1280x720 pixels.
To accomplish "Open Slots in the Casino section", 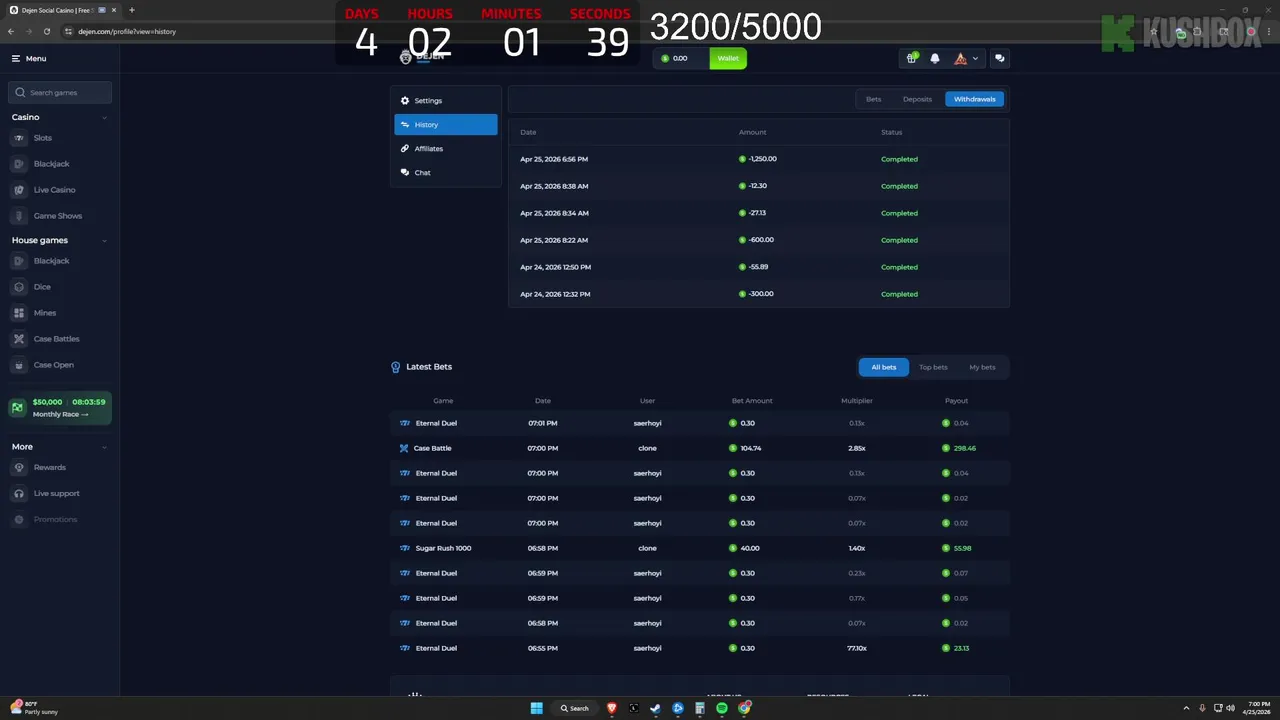I will (x=42, y=138).
